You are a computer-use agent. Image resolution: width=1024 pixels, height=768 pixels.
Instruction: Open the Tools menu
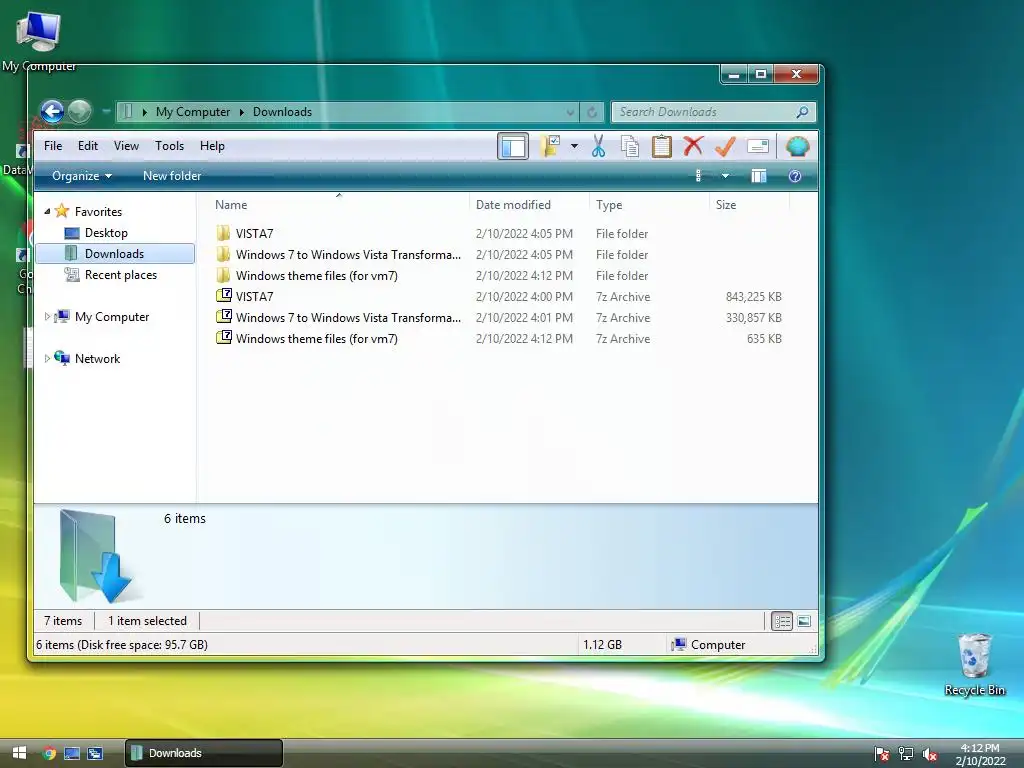[169, 146]
